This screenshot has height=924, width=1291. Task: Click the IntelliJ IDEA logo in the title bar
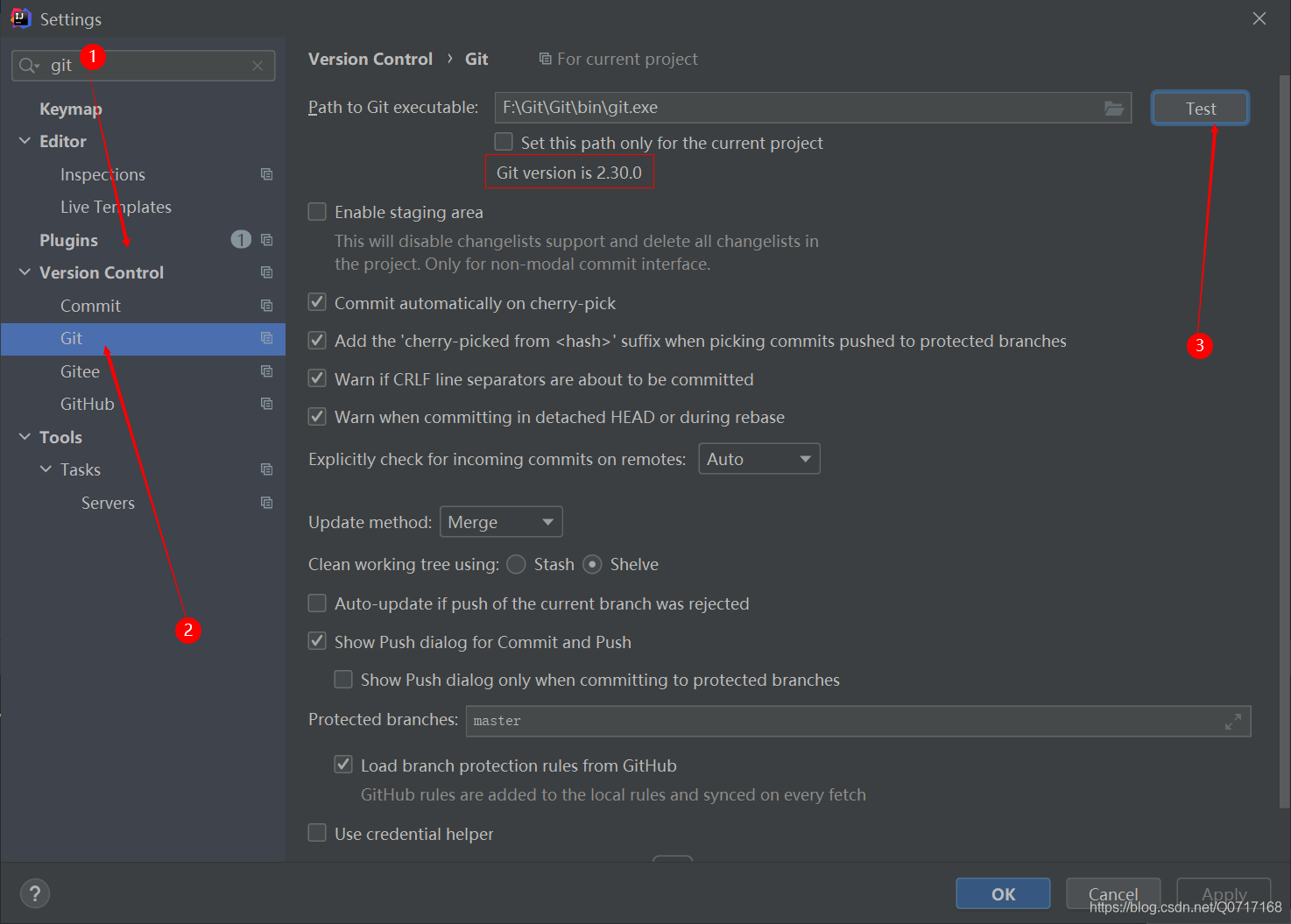click(x=20, y=18)
